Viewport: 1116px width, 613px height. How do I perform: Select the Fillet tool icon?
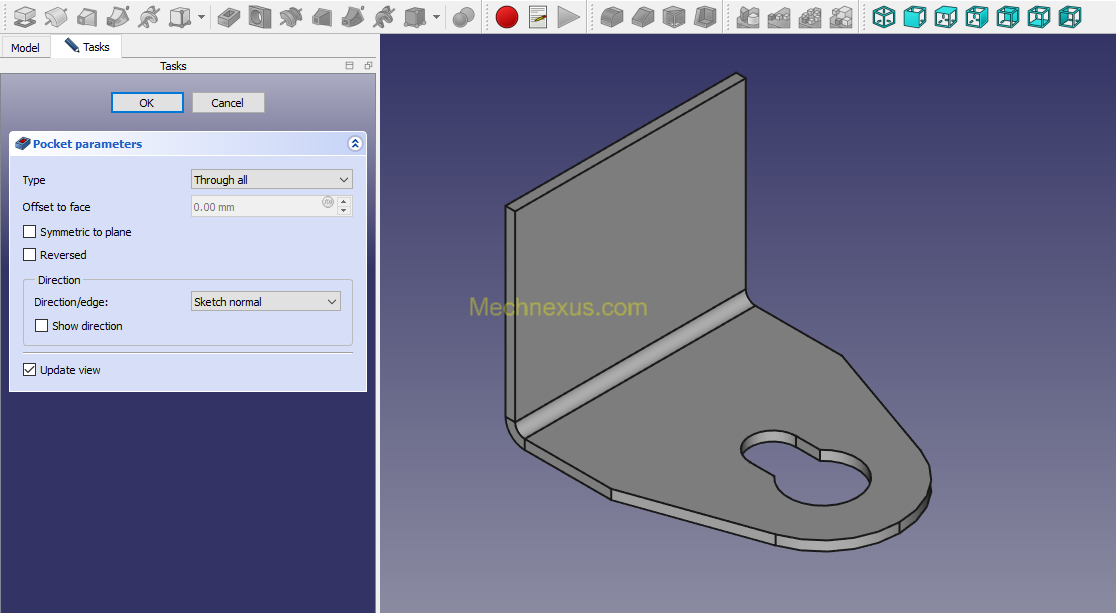(x=612, y=16)
